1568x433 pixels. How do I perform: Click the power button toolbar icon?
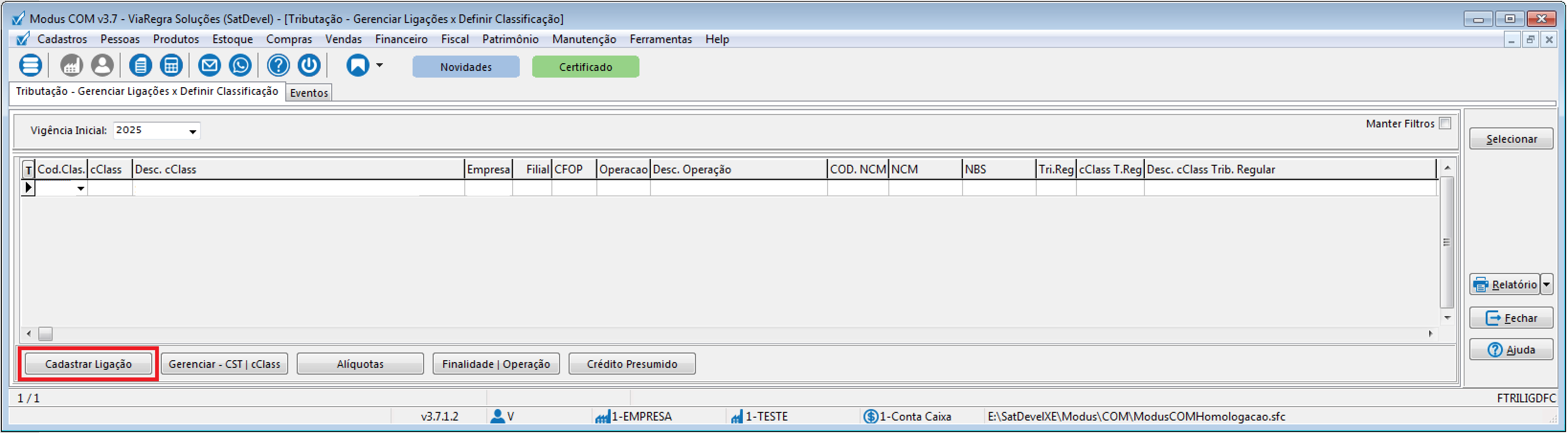pyautogui.click(x=309, y=65)
